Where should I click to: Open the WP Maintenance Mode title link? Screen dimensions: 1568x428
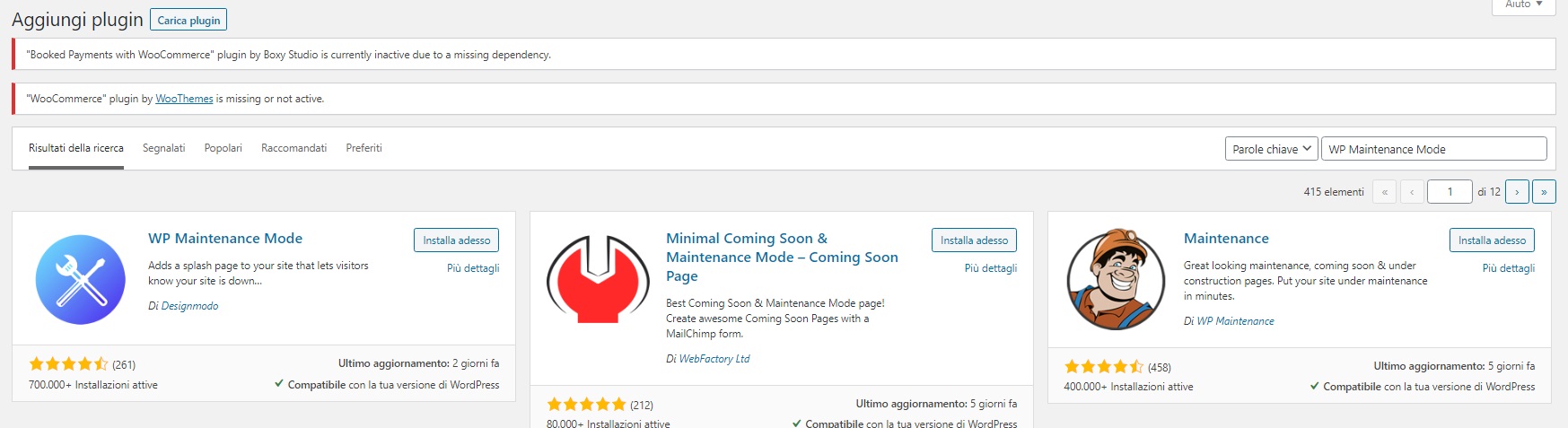click(225, 238)
